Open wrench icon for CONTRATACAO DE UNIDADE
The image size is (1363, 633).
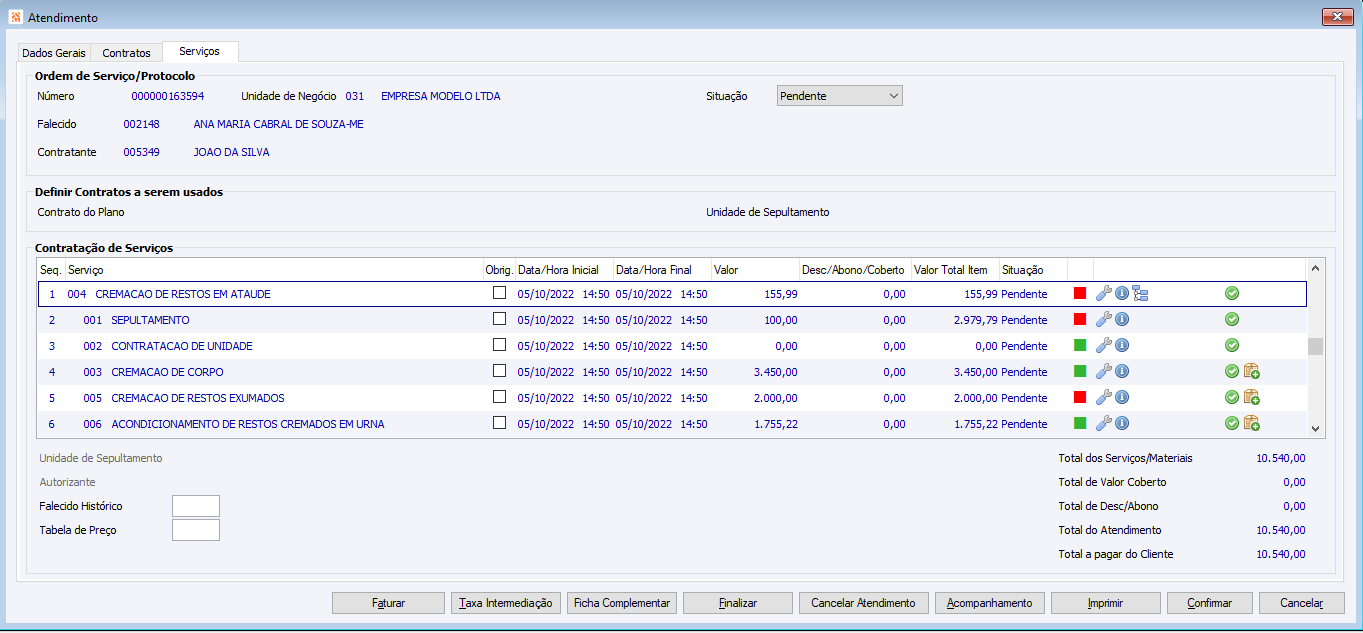pyautogui.click(x=1103, y=346)
